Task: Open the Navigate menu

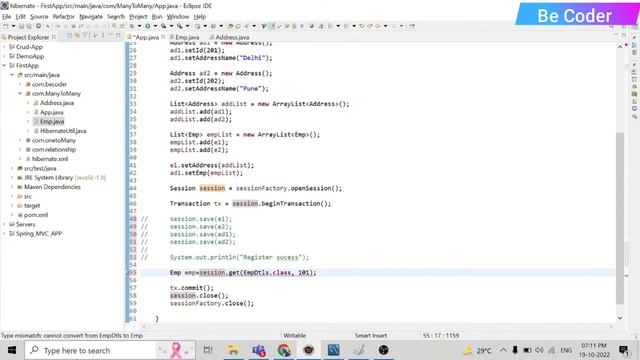Action: click(x=91, y=16)
